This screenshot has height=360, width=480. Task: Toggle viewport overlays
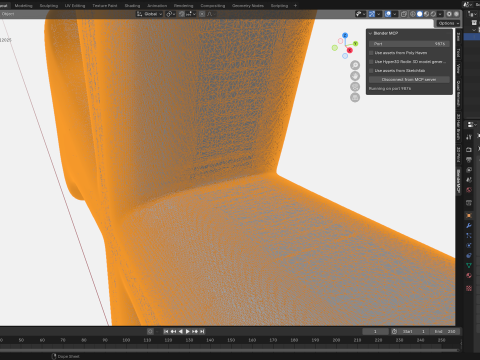(x=388, y=14)
